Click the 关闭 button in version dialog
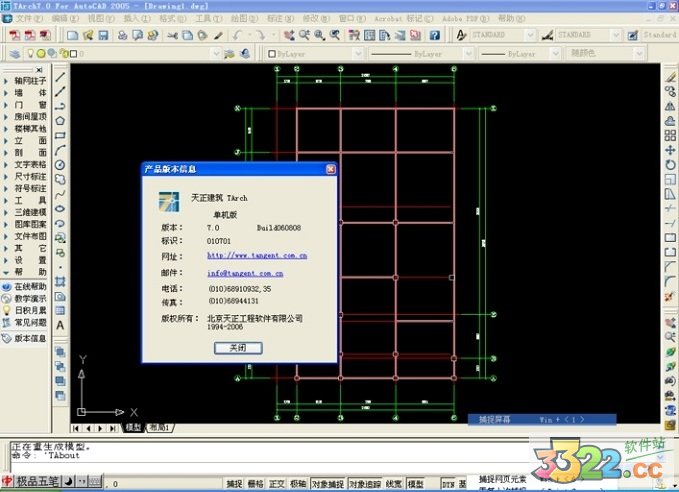The width and height of the screenshot is (679, 492). coord(238,348)
